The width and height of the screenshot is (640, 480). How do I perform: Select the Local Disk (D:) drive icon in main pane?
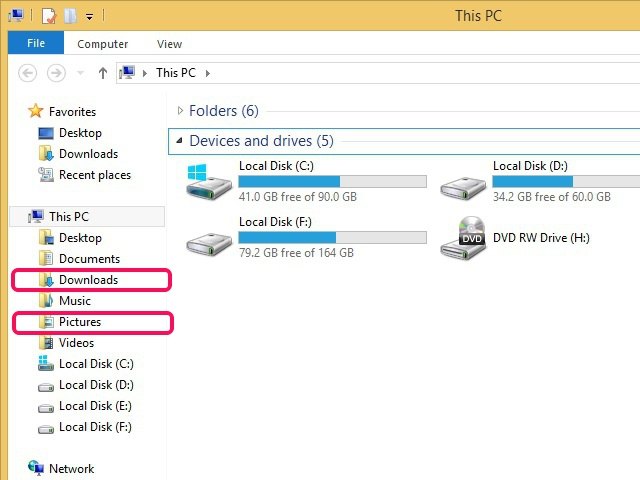click(x=463, y=188)
